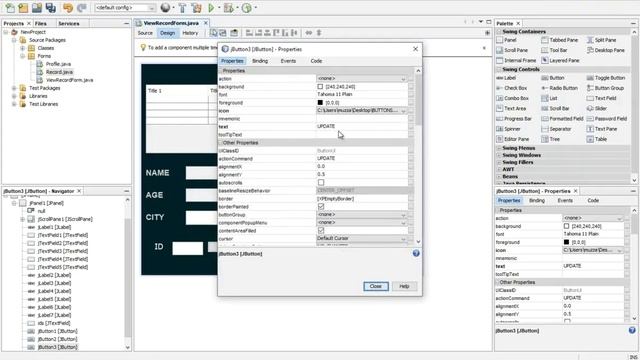Image resolution: width=640 pixels, height=360 pixels.
Task: Click background color swatch in docked Properties panel
Action: pyautogui.click(x=566, y=226)
